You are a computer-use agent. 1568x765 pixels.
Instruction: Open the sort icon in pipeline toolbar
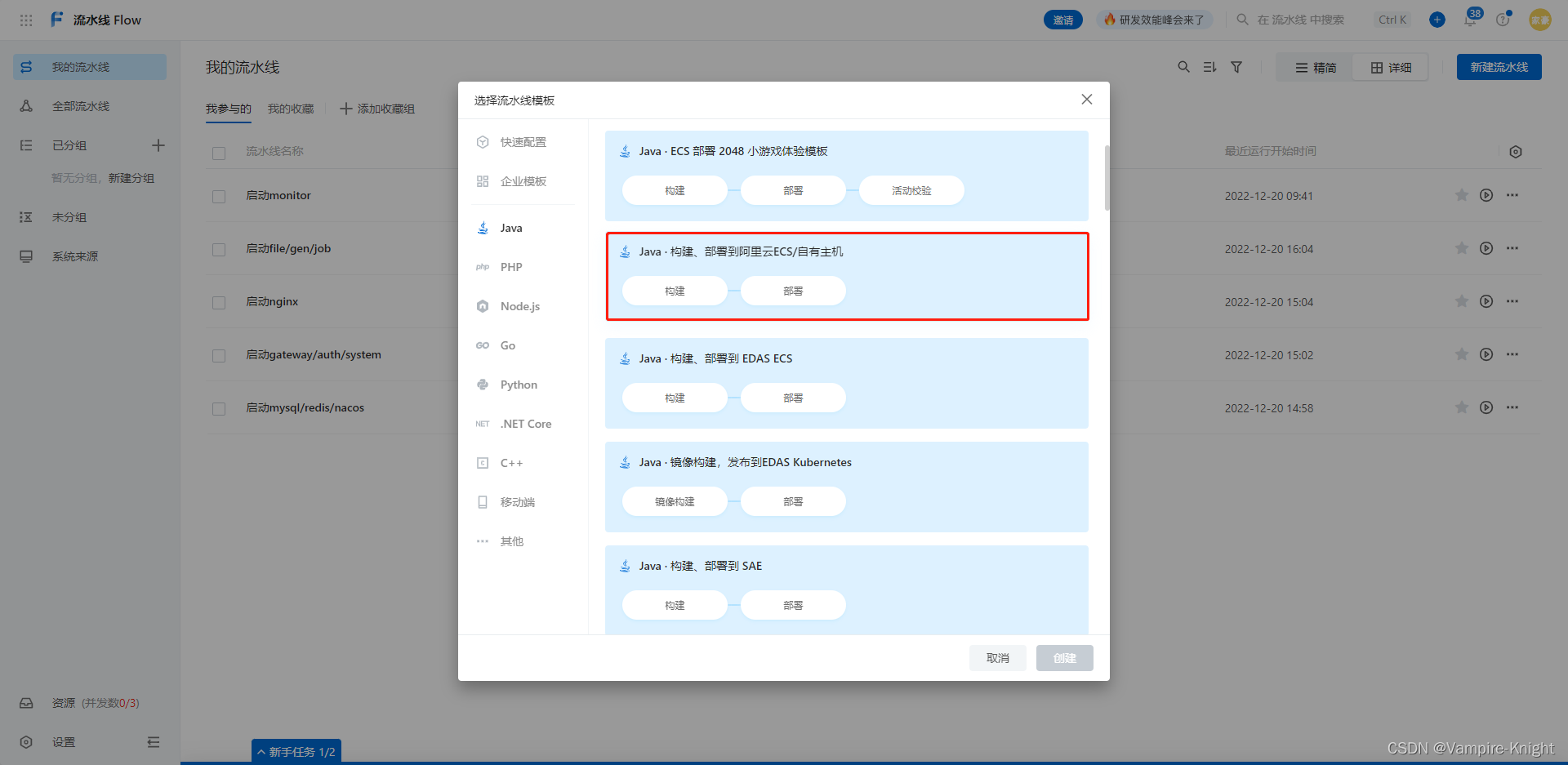1209,67
